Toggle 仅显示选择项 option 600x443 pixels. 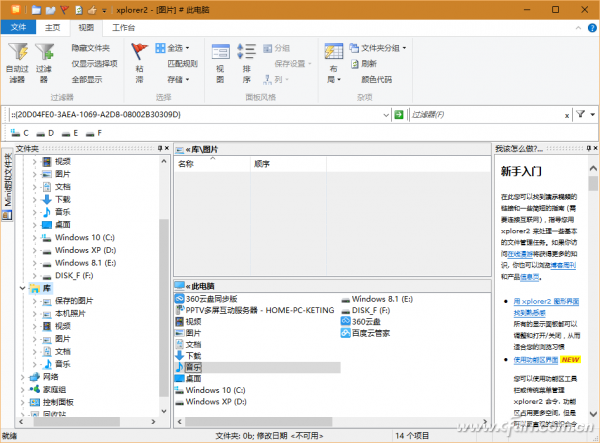click(95, 64)
